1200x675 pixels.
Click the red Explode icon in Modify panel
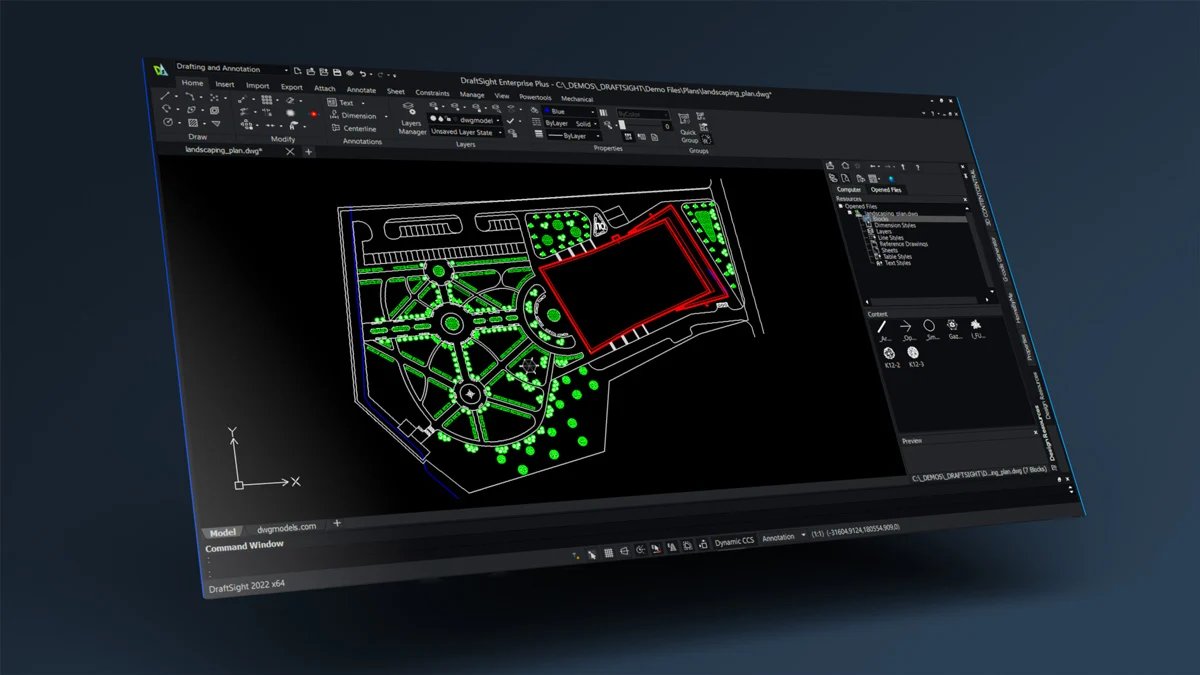(313, 115)
